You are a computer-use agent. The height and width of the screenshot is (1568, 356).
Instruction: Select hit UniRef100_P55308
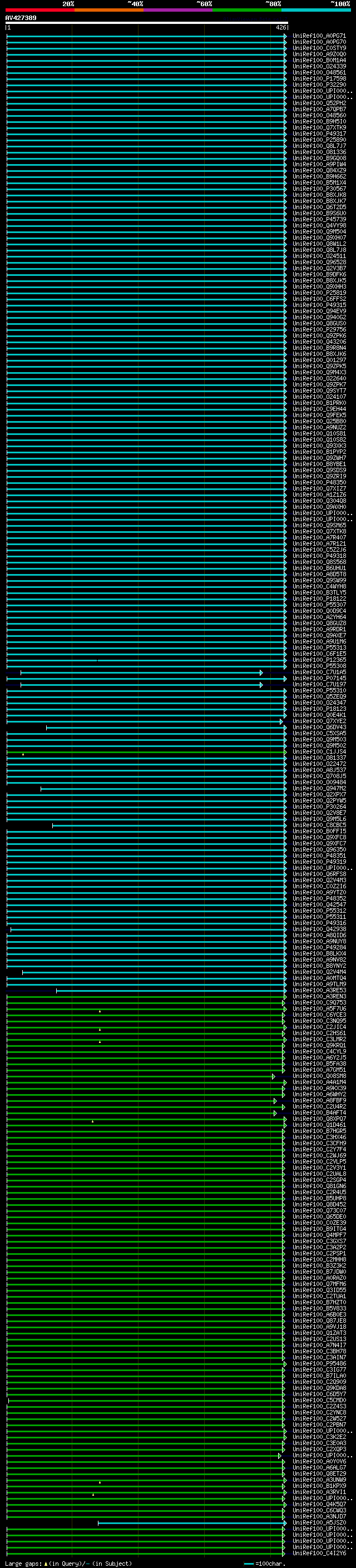tap(319, 666)
